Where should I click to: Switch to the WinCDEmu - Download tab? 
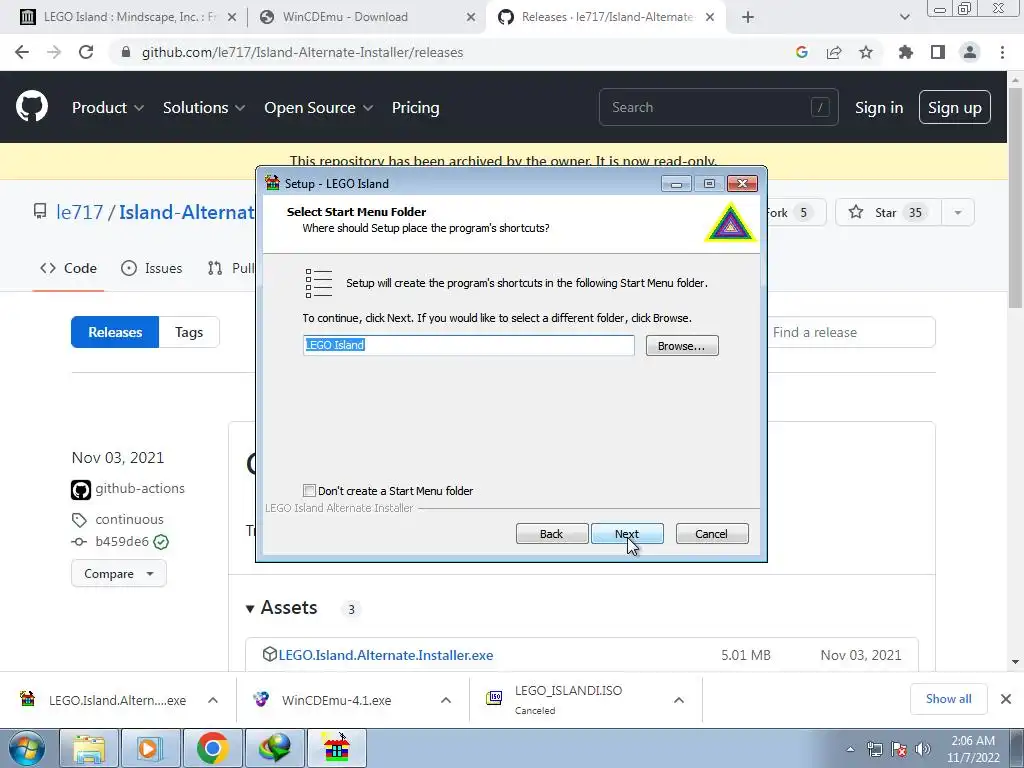(367, 17)
